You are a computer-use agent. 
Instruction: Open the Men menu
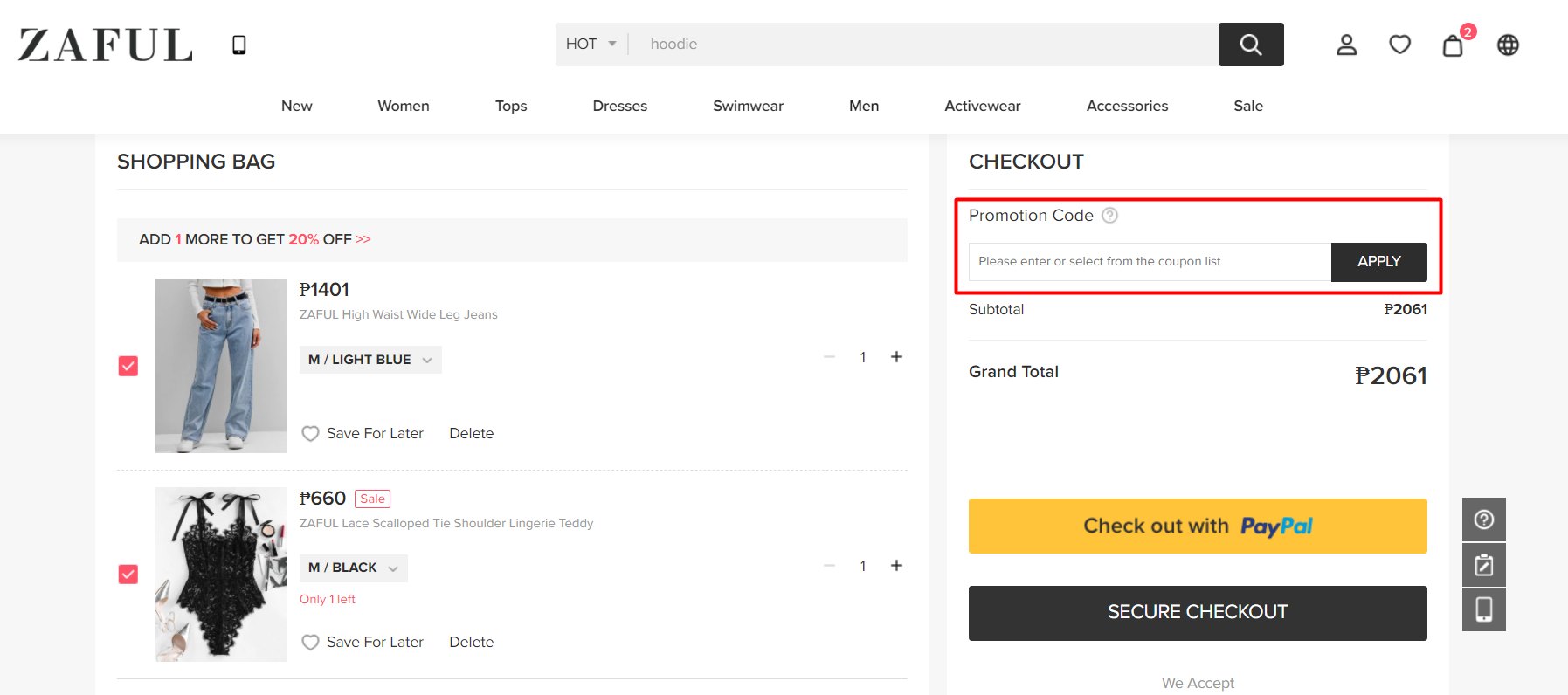[x=864, y=106]
